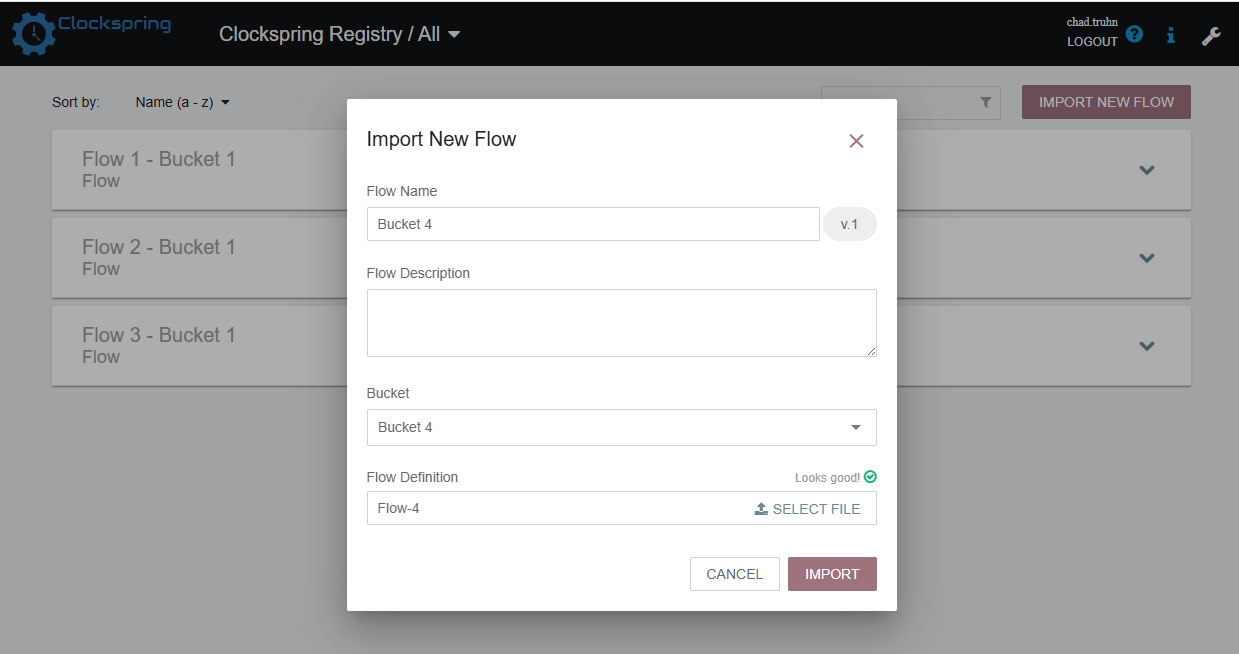
Task: Click the green Looks good checkmark
Action: point(870,477)
